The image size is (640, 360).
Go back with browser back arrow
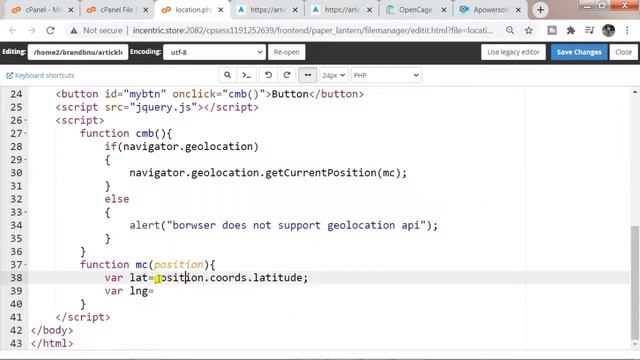13,30
